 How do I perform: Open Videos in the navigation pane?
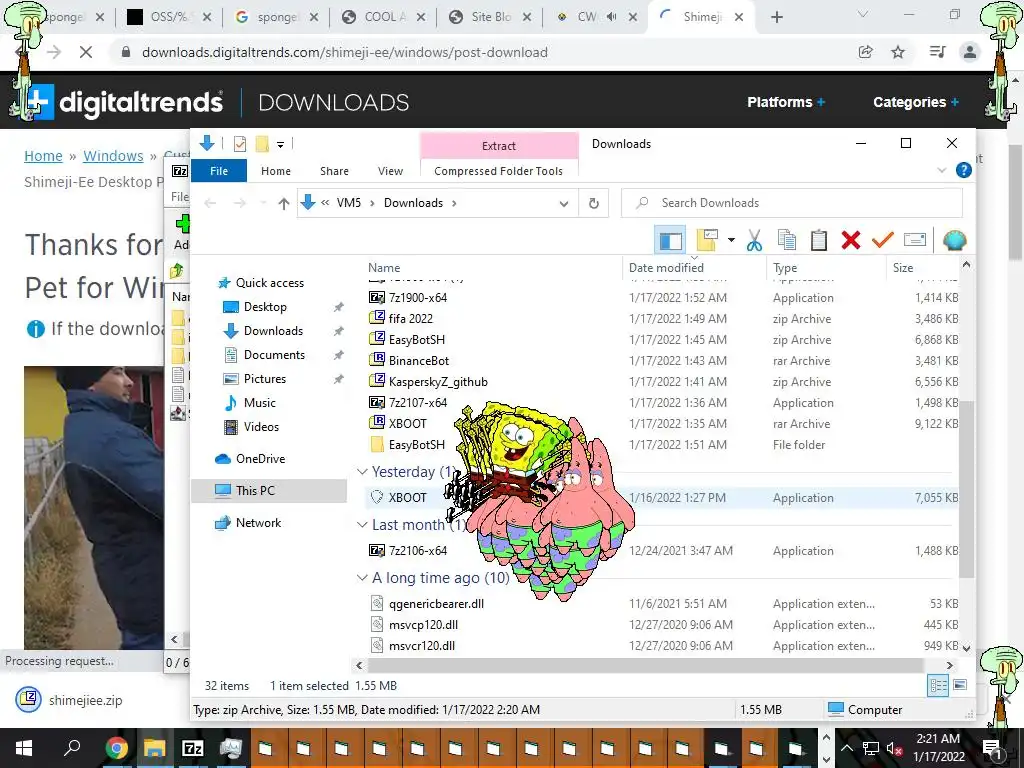click(261, 427)
